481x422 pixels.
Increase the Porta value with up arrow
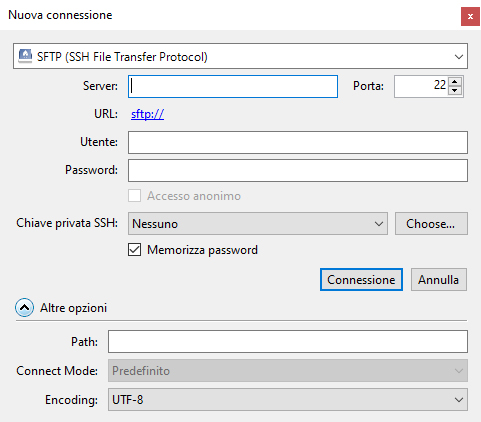tap(455, 81)
